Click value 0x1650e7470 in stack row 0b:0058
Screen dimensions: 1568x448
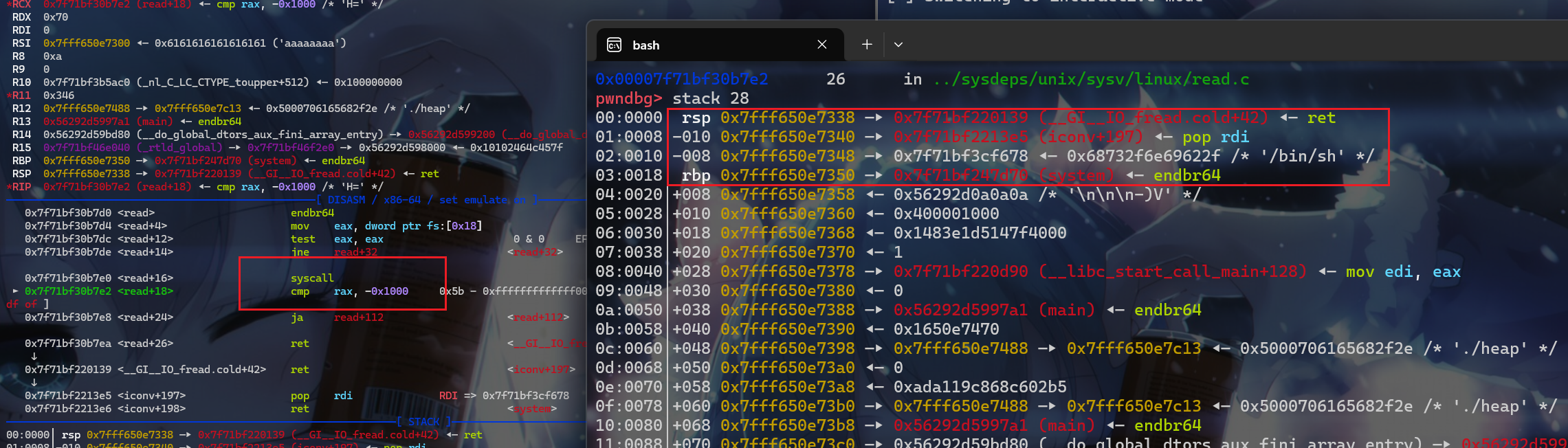point(946,329)
